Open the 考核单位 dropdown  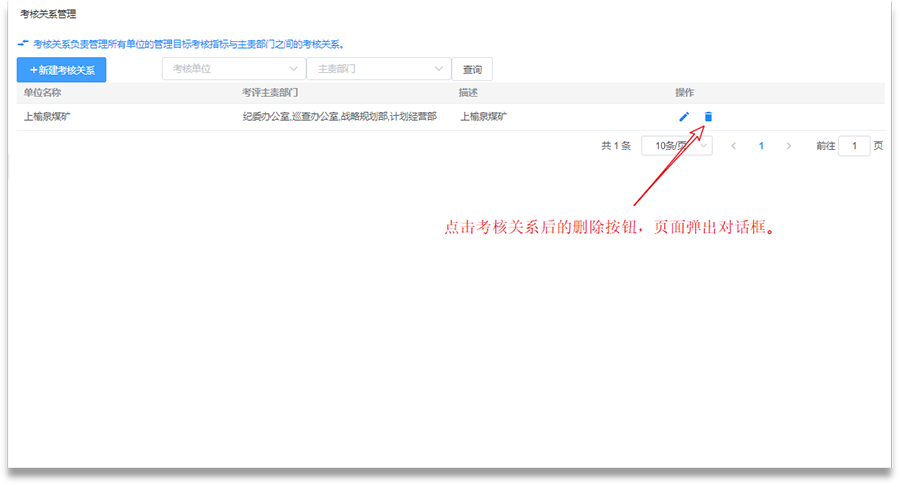coord(233,69)
